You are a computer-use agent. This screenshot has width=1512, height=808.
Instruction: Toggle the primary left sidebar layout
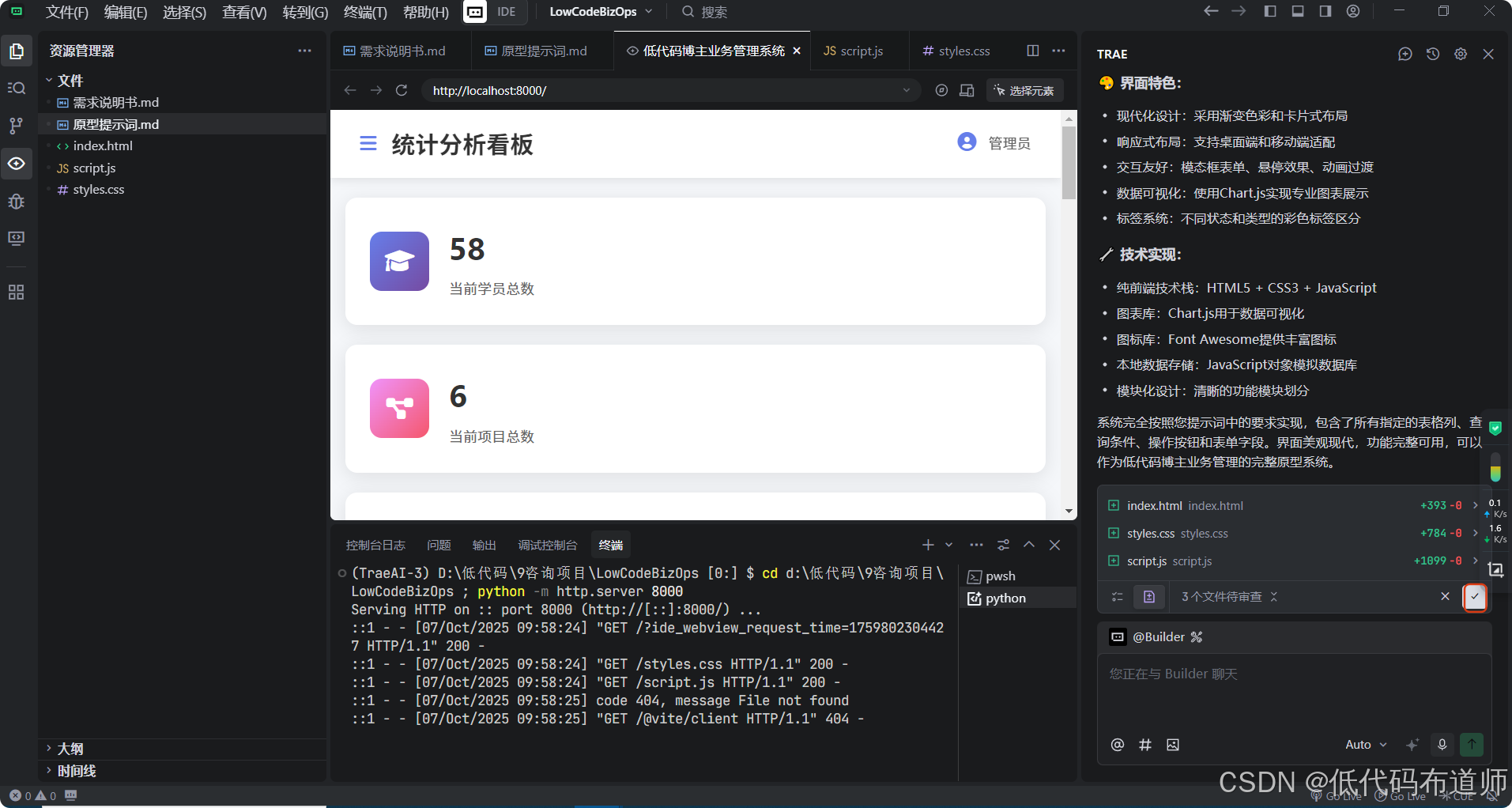[x=1270, y=11]
